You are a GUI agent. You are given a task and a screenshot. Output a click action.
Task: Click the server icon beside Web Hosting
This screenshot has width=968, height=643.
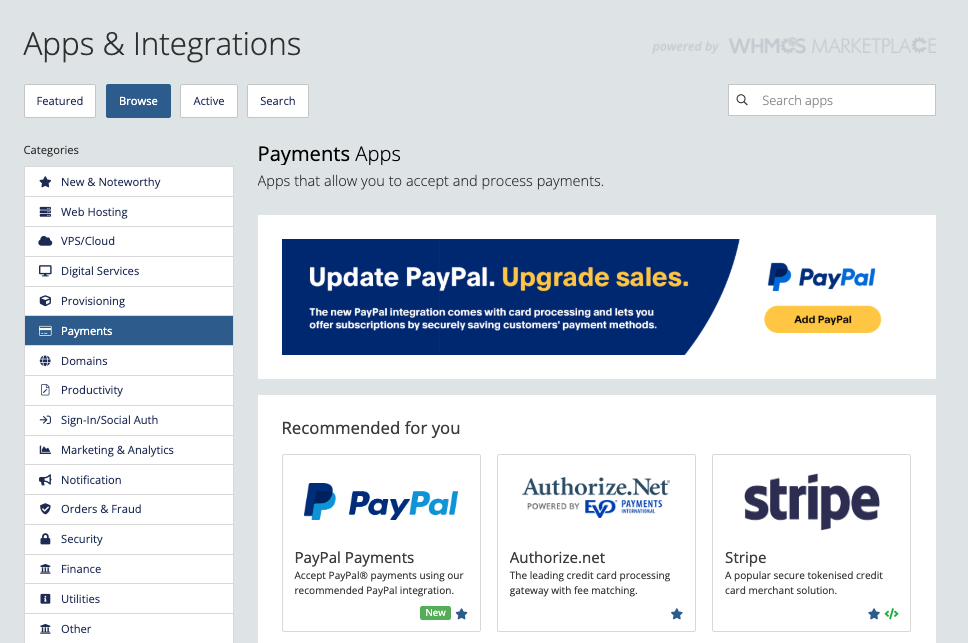click(x=45, y=212)
